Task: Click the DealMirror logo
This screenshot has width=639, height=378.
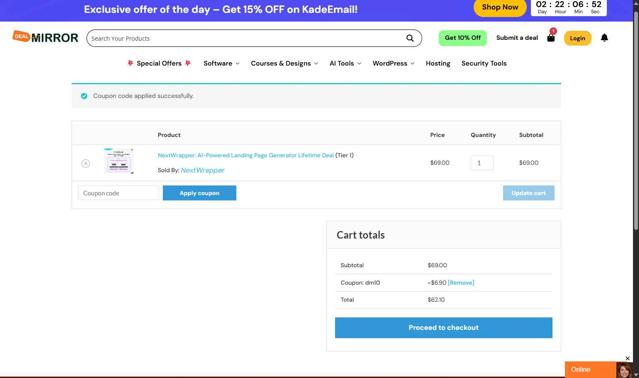Action: [x=45, y=37]
